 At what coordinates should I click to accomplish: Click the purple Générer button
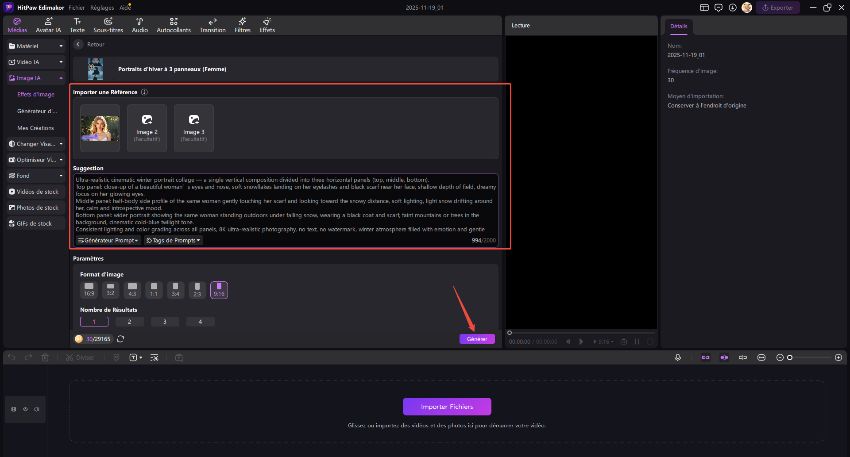click(477, 339)
